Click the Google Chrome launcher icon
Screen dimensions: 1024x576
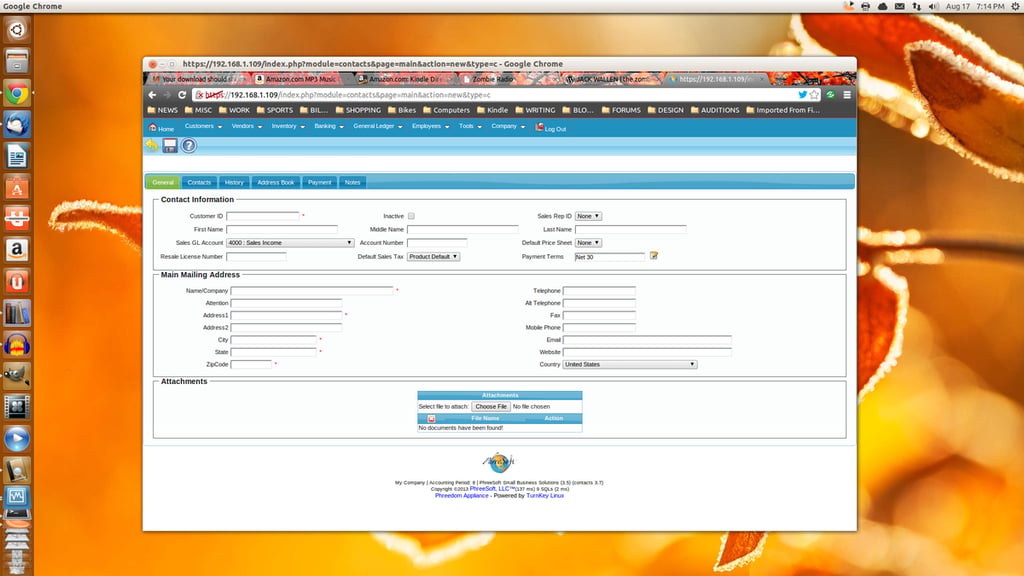pyautogui.click(x=17, y=93)
